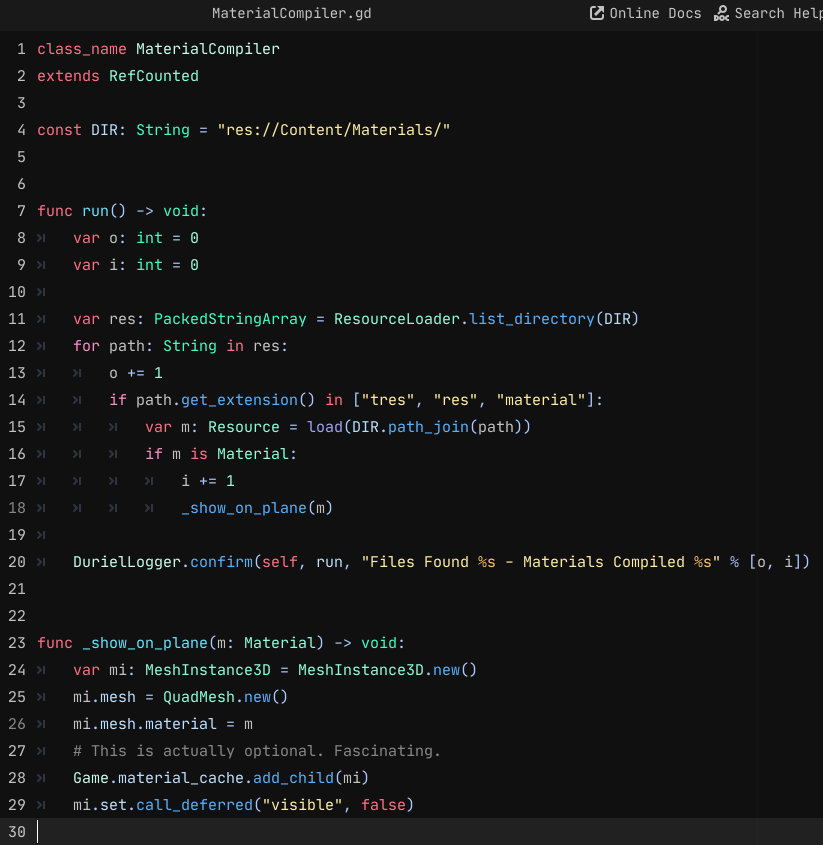Click the "tres" string literal

(x=388, y=400)
